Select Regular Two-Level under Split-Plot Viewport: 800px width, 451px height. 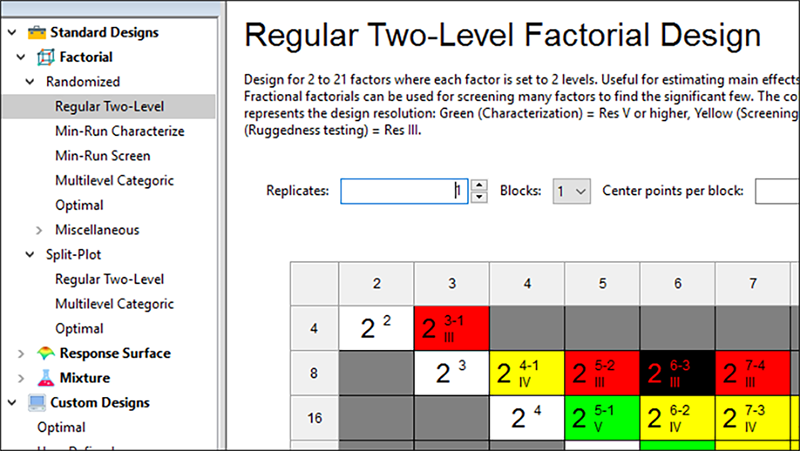pyautogui.click(x=109, y=279)
